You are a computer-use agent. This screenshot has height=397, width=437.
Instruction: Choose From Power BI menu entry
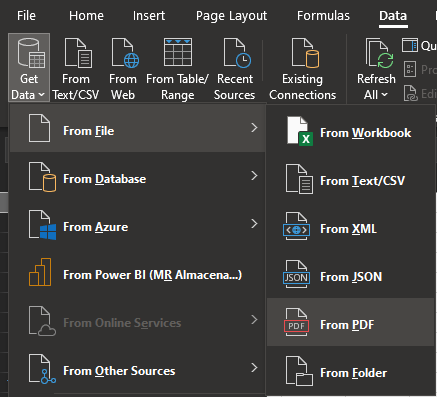137,275
